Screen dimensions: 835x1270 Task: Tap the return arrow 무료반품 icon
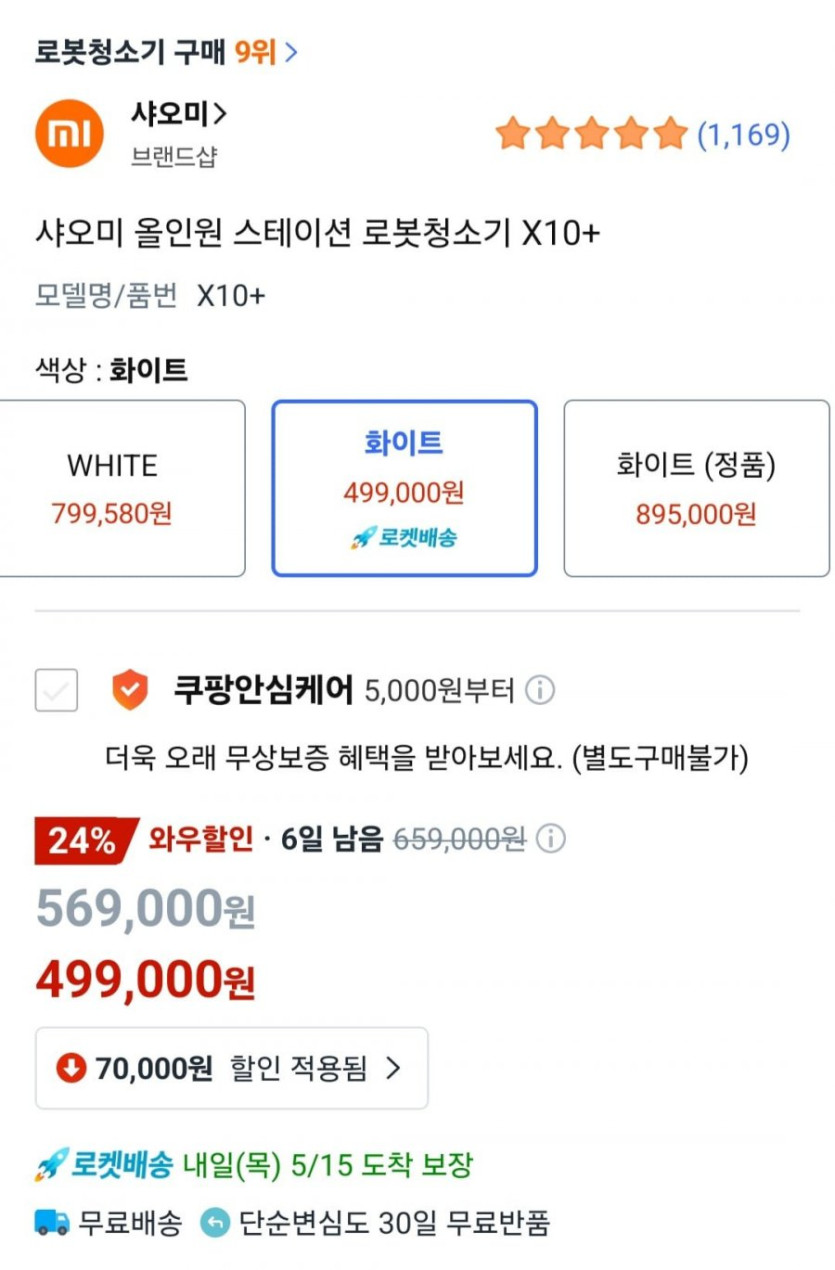tap(214, 1222)
